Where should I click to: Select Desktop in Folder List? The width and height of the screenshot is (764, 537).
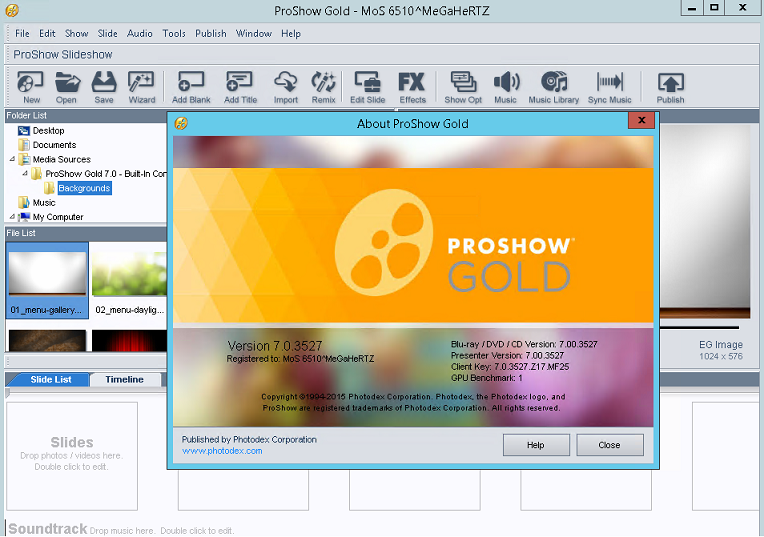[x=48, y=131]
